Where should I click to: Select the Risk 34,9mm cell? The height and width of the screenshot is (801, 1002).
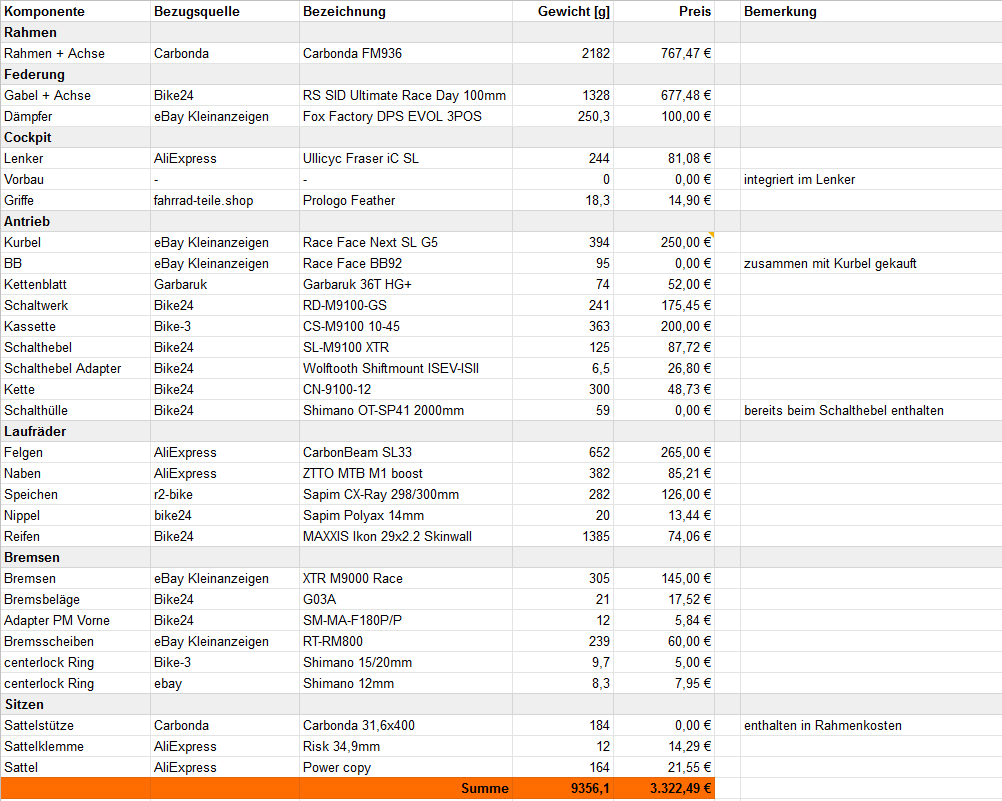pos(406,747)
